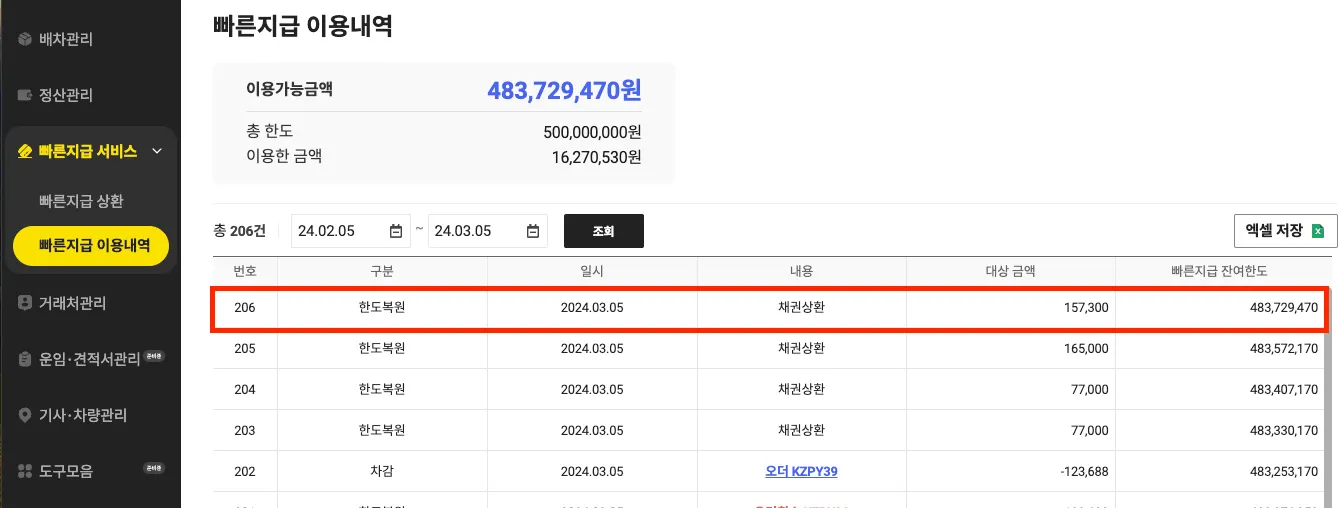
Task: Click the 배차관리 box icon
Action: pyautogui.click(x=26, y=40)
